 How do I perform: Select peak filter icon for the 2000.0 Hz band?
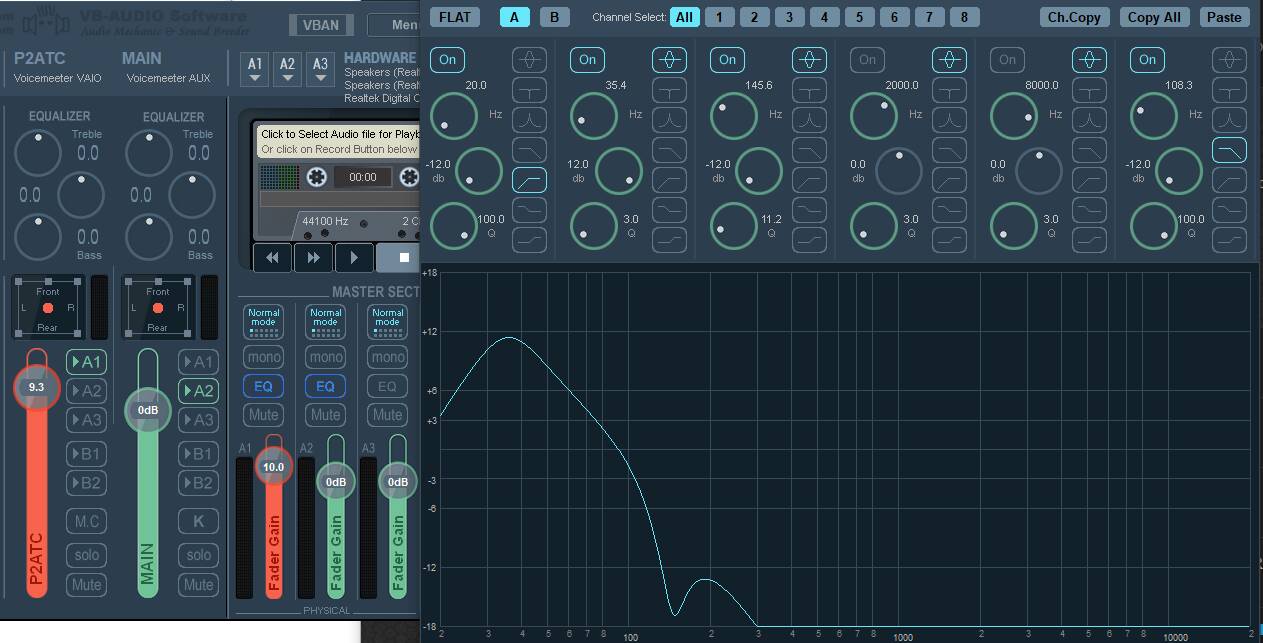[x=950, y=60]
